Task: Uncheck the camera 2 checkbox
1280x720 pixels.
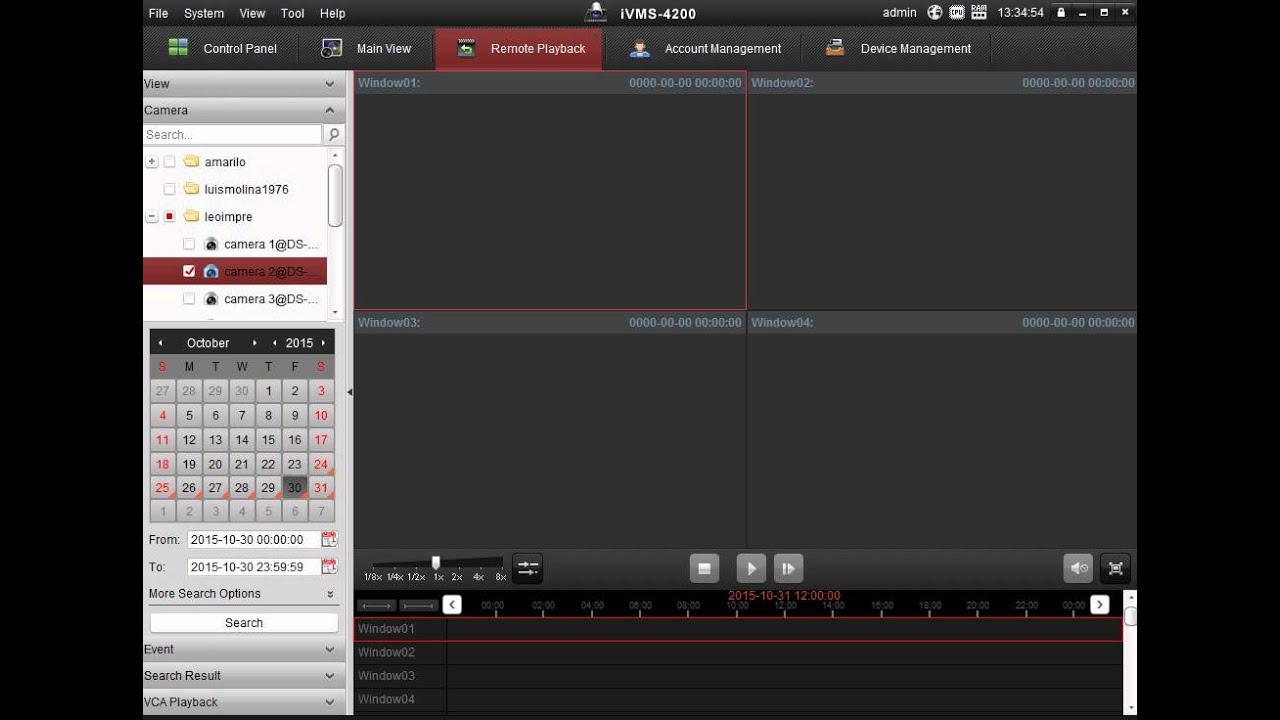Action: (x=189, y=271)
